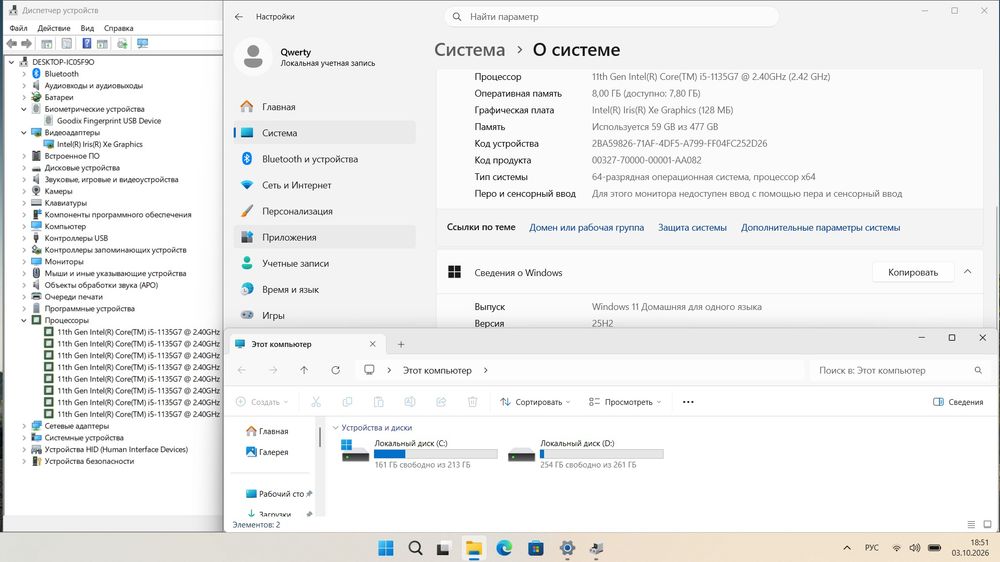
Task: Expand the Камеры node
Action: click(x=24, y=191)
